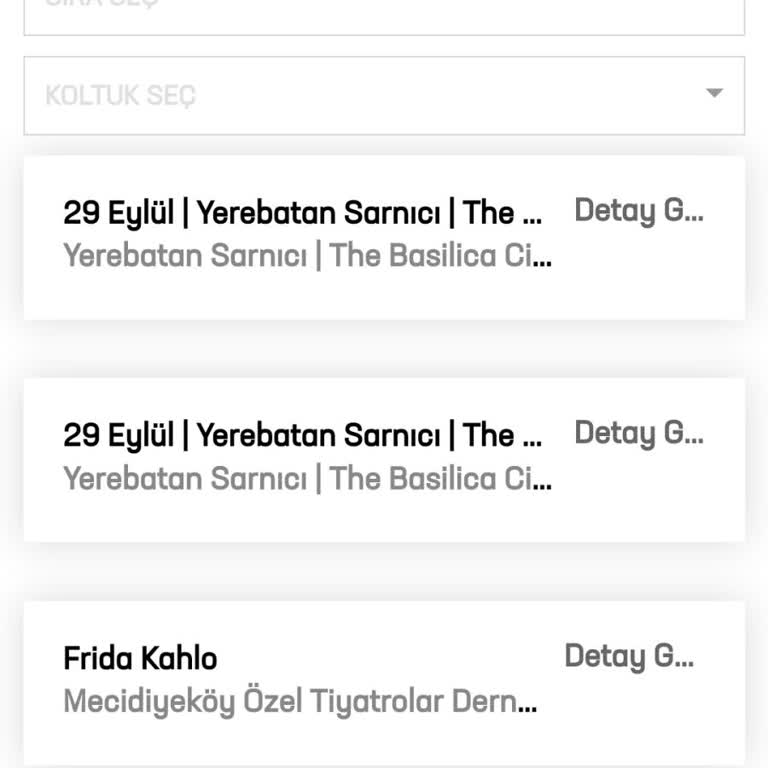This screenshot has height=768, width=768.
Task: Click Mecidiyeköy Özel Tiyatrolar venue text
Action: [x=300, y=702]
